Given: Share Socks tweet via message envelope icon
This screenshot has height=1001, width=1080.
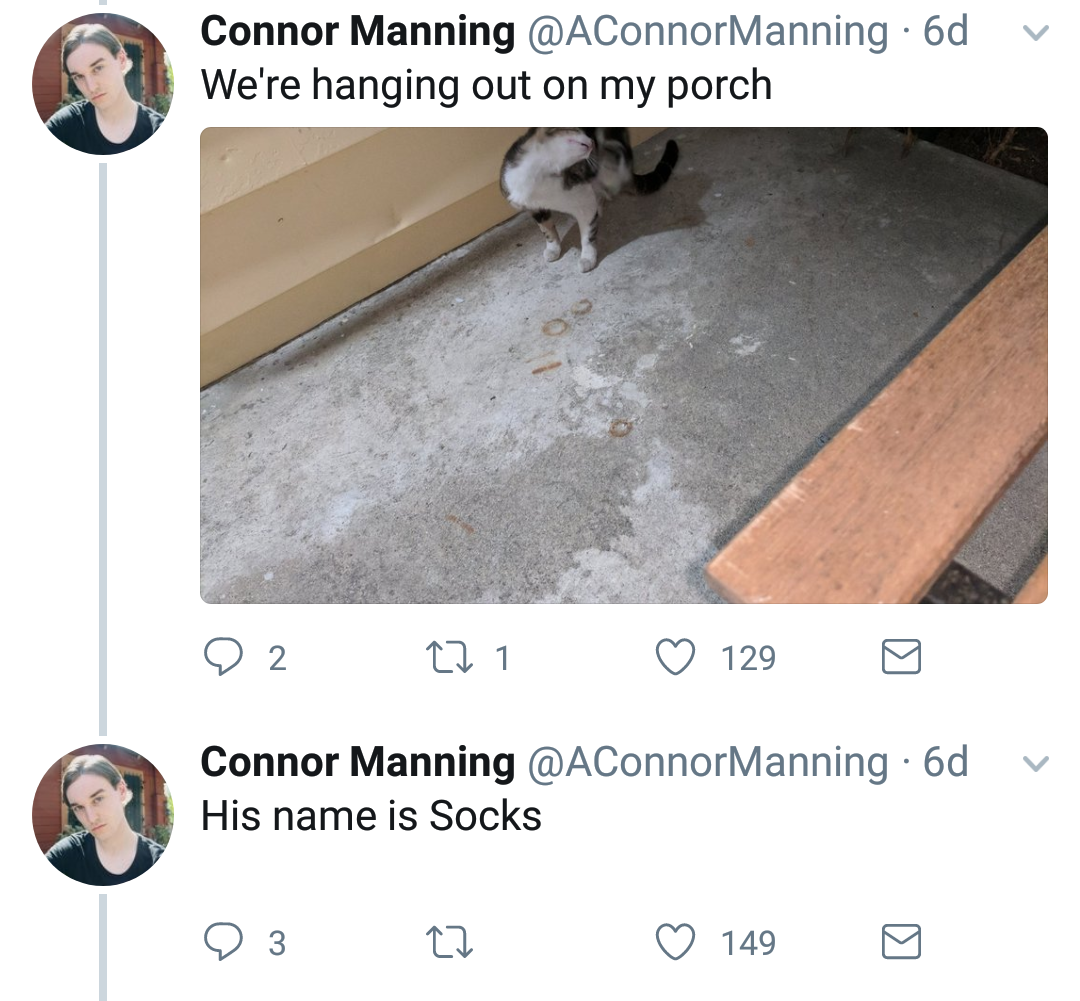Looking at the screenshot, I should [900, 942].
